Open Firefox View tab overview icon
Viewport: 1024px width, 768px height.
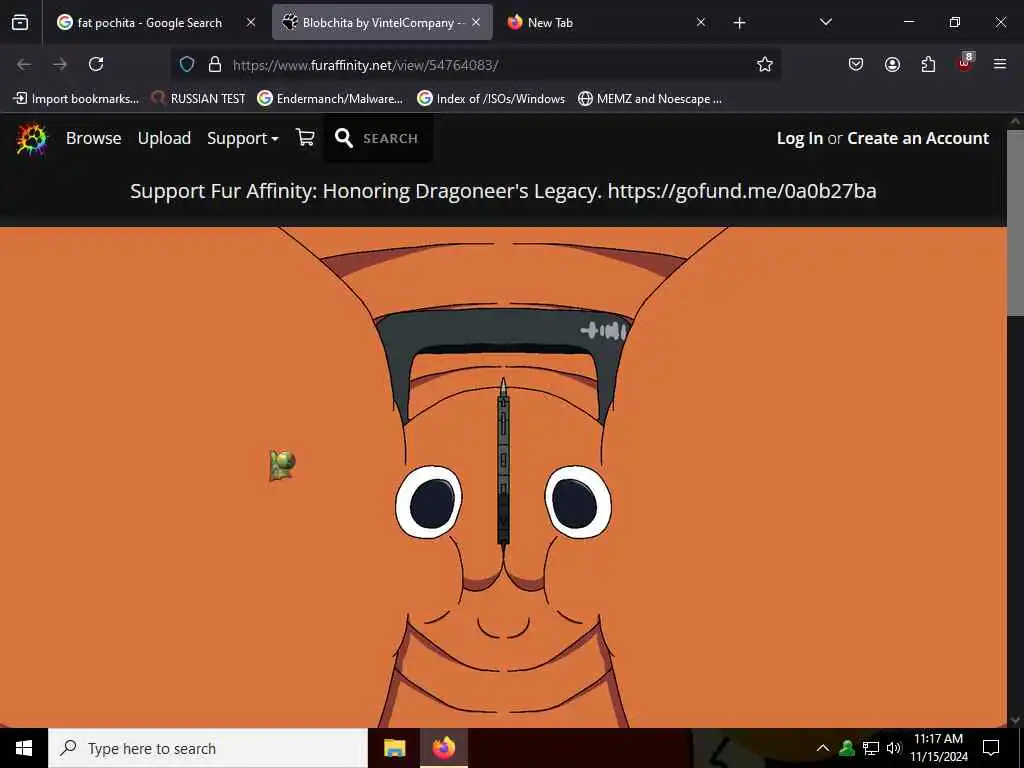20,23
